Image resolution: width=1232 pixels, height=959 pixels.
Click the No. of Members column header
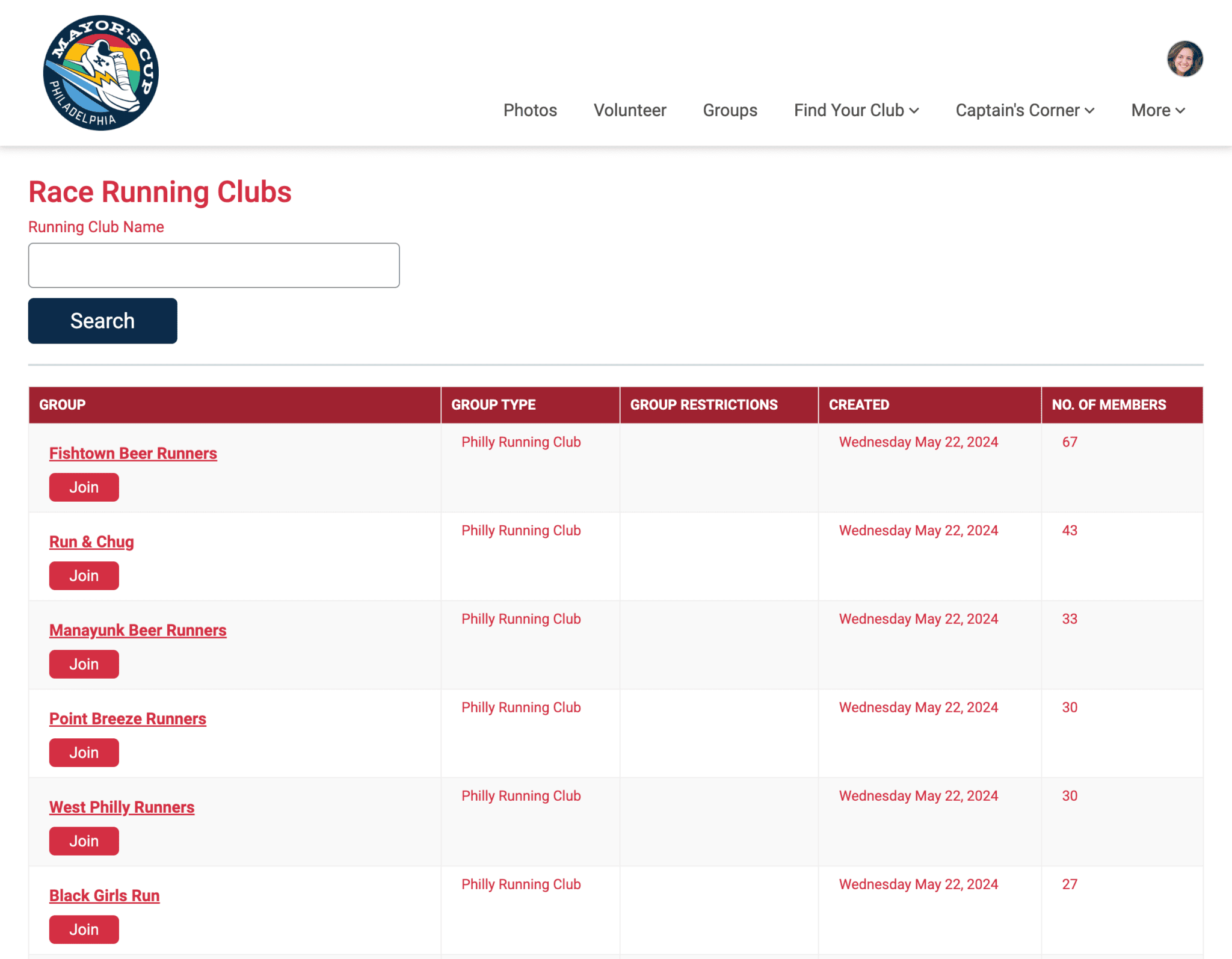coord(1108,405)
